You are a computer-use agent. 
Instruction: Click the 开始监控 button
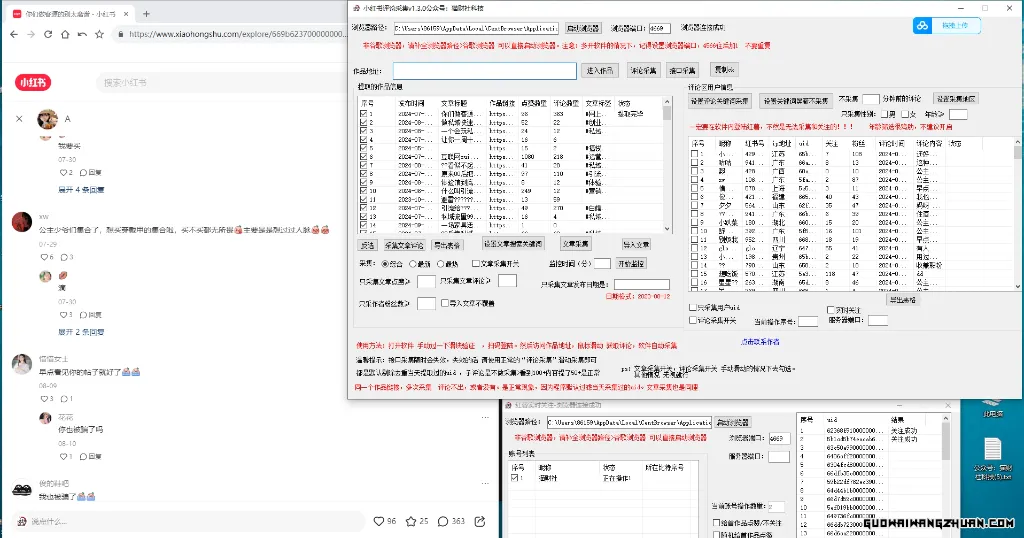coord(630,263)
